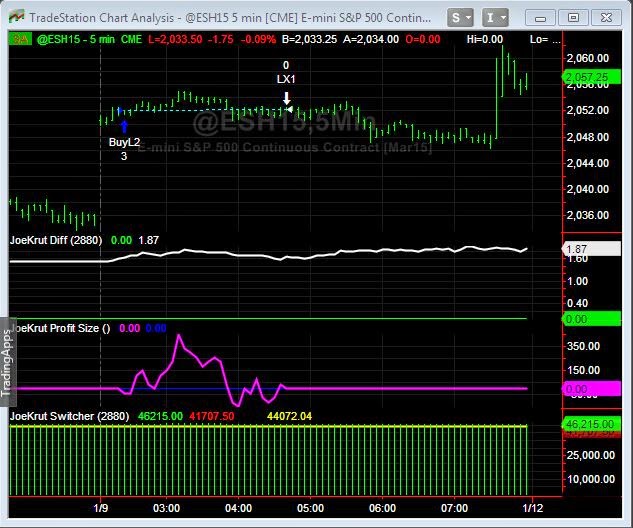
Task: Open the TradingApps side tab
Action: (x=6, y=362)
